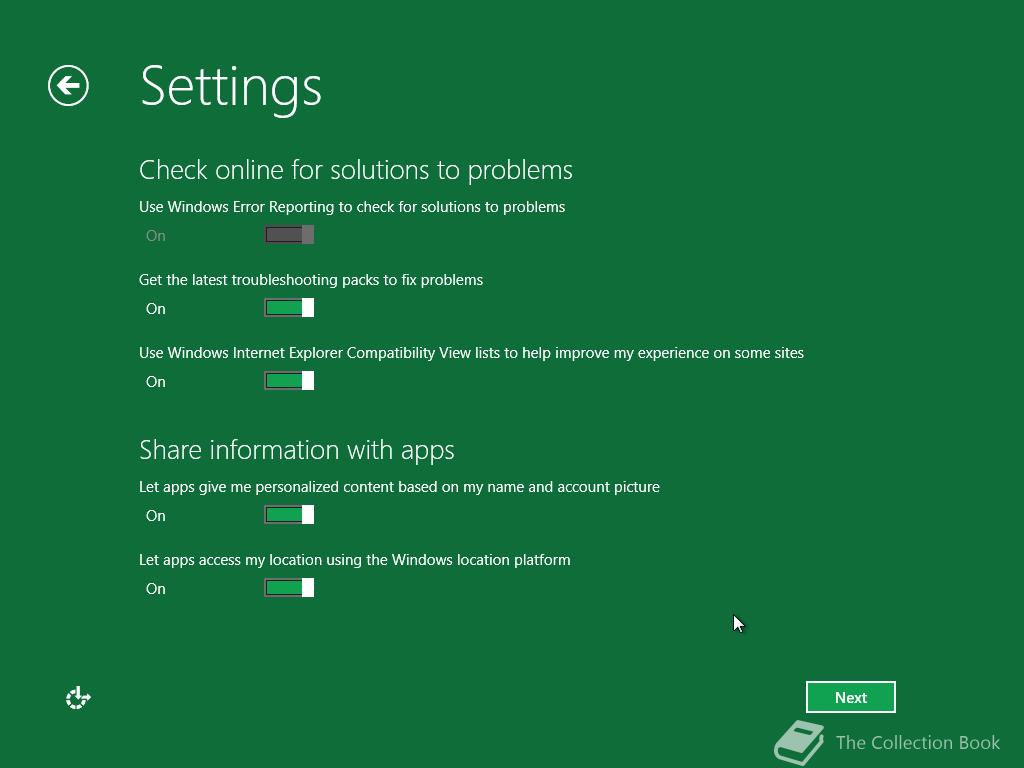The width and height of the screenshot is (1024, 768).
Task: Click the 'Settings' page title
Action: (x=231, y=88)
